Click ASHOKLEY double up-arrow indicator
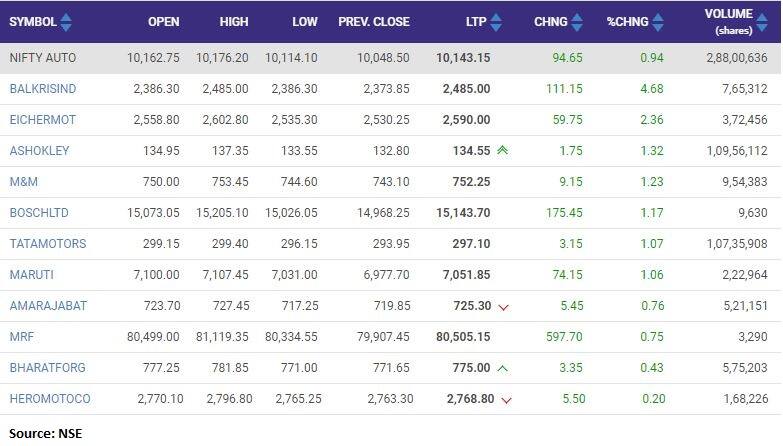 tap(502, 150)
